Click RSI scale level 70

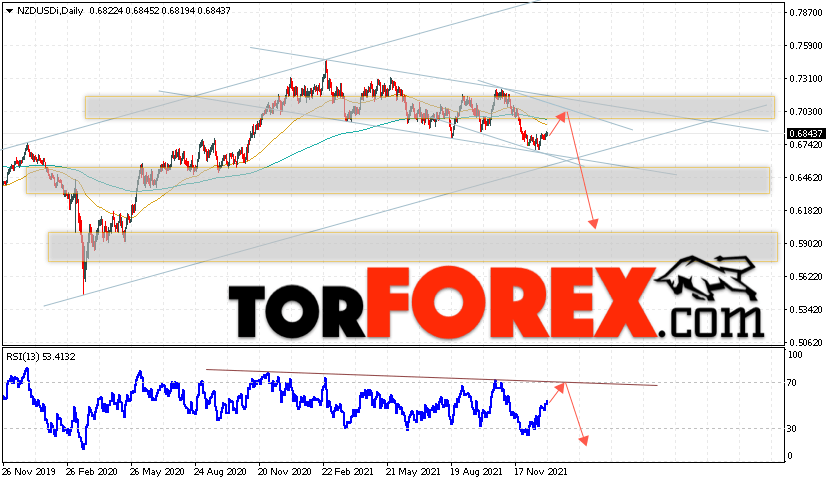[x=792, y=383]
